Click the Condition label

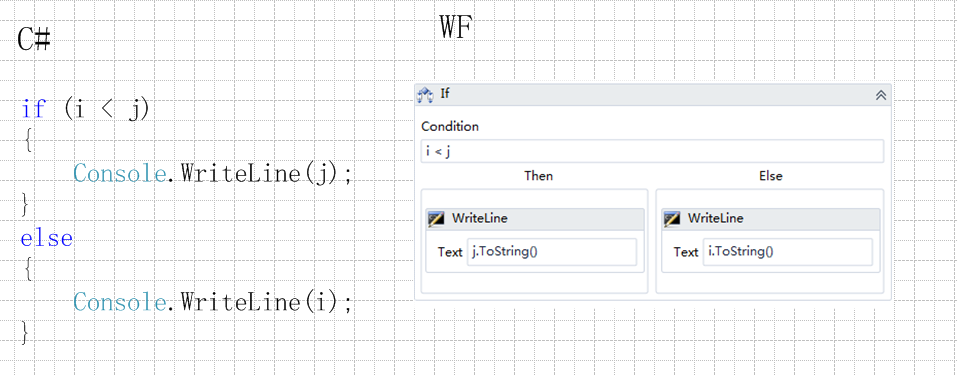[x=450, y=127]
